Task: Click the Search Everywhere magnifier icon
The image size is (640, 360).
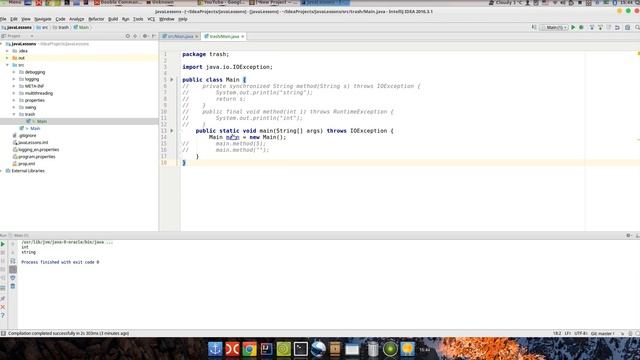Action: click(x=637, y=27)
